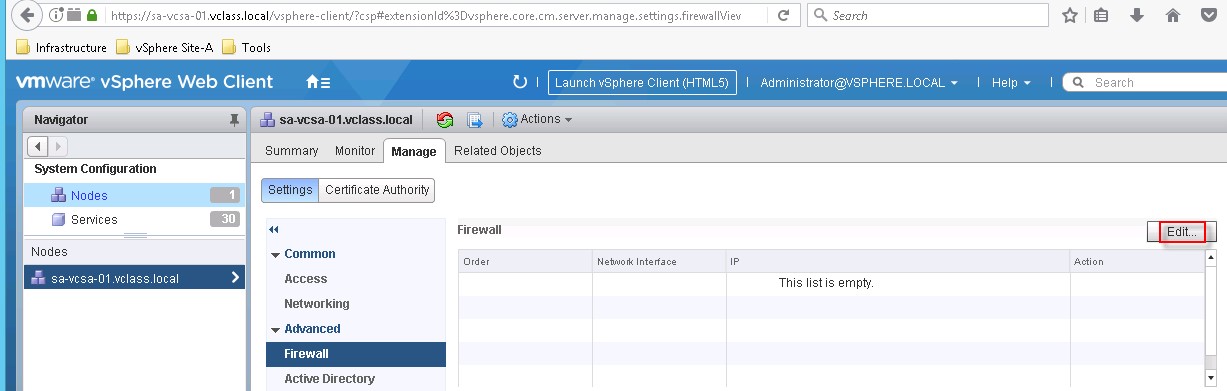Launch vSphere Client (HTML5)
The height and width of the screenshot is (391, 1227).
coord(642,82)
